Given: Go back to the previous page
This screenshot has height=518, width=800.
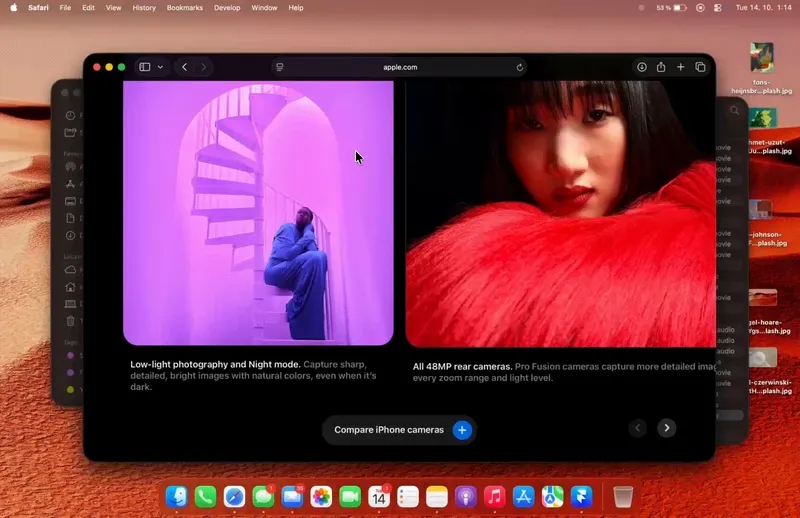Looking at the screenshot, I should 185,67.
